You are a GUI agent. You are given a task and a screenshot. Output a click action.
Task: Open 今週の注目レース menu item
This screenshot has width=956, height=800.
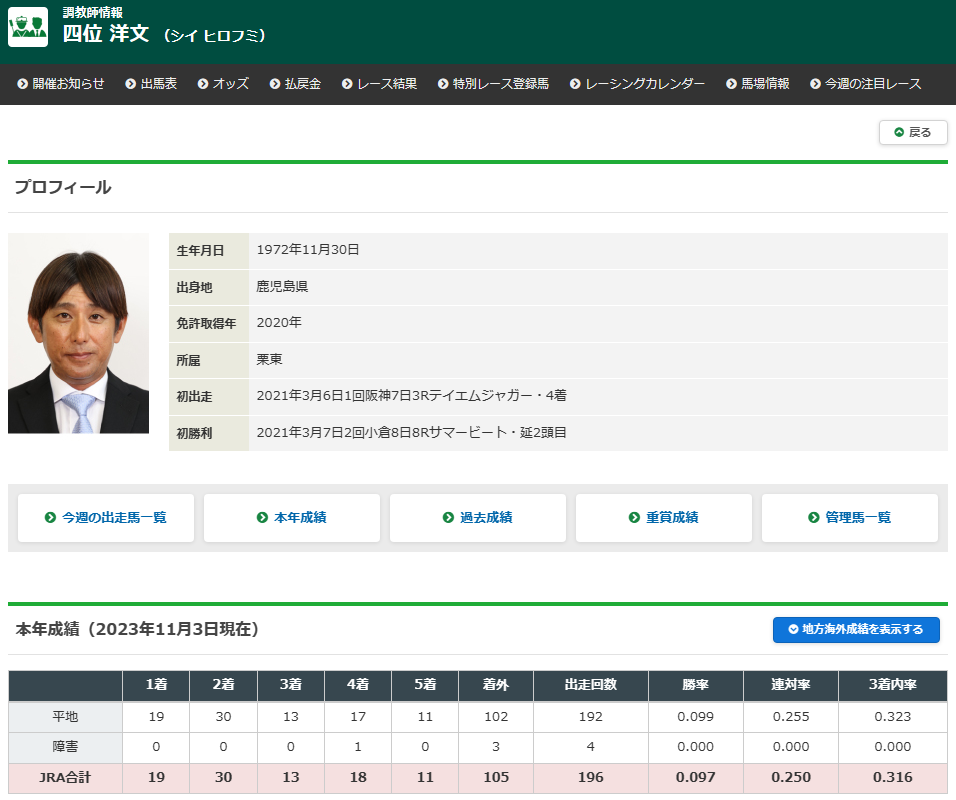(865, 84)
